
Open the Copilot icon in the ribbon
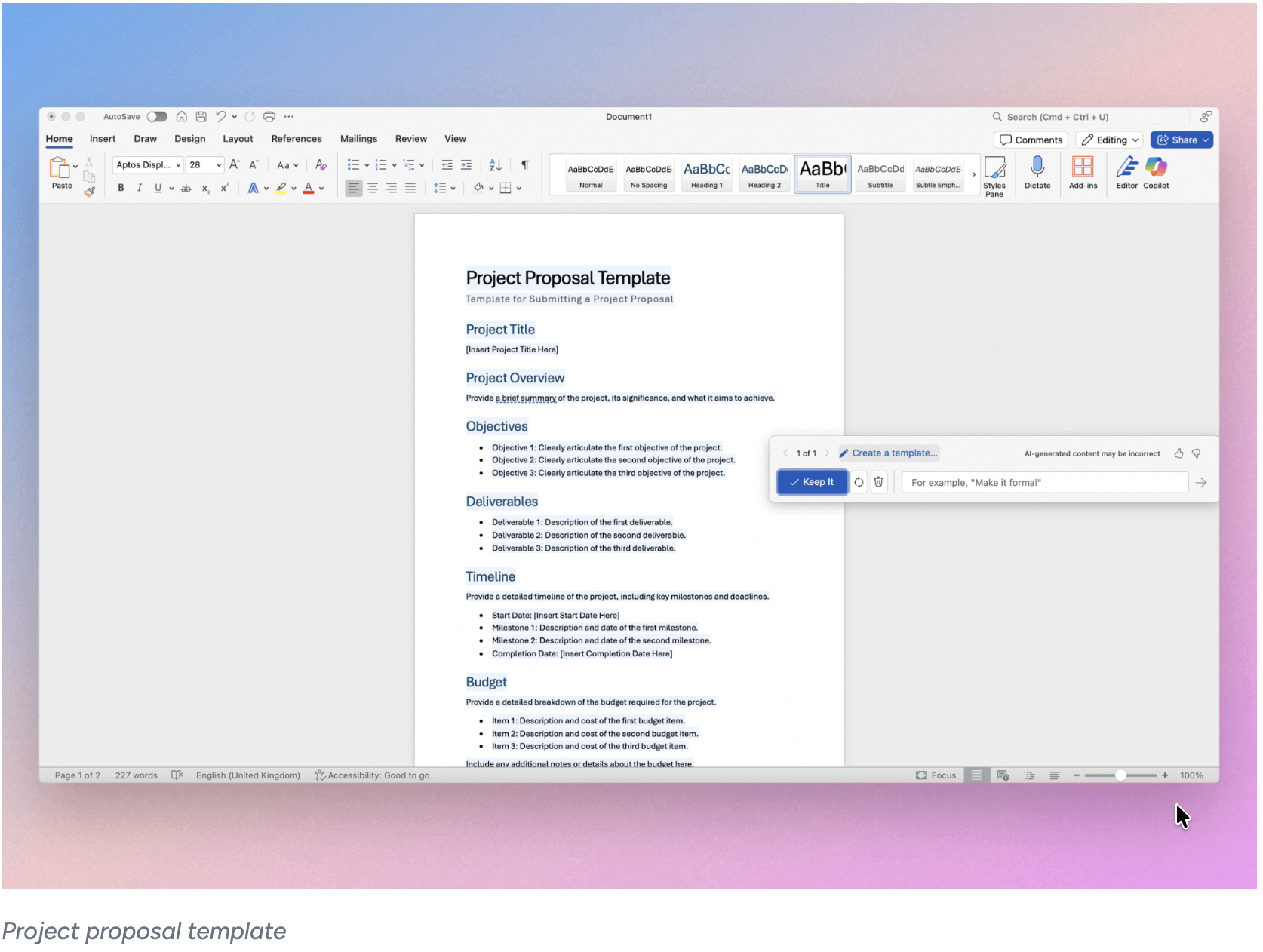[x=1156, y=174]
